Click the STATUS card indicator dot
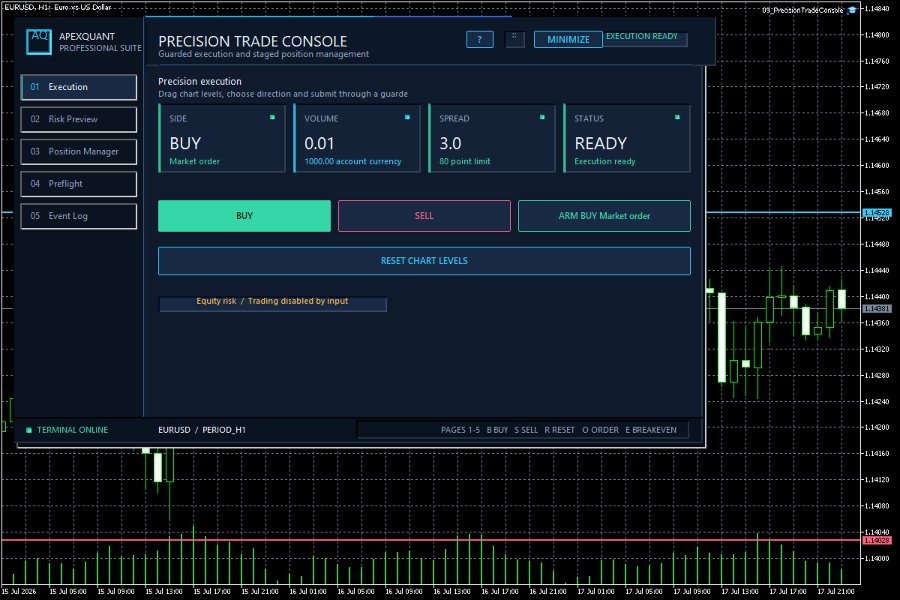Image resolution: width=900 pixels, height=600 pixels. point(677,117)
